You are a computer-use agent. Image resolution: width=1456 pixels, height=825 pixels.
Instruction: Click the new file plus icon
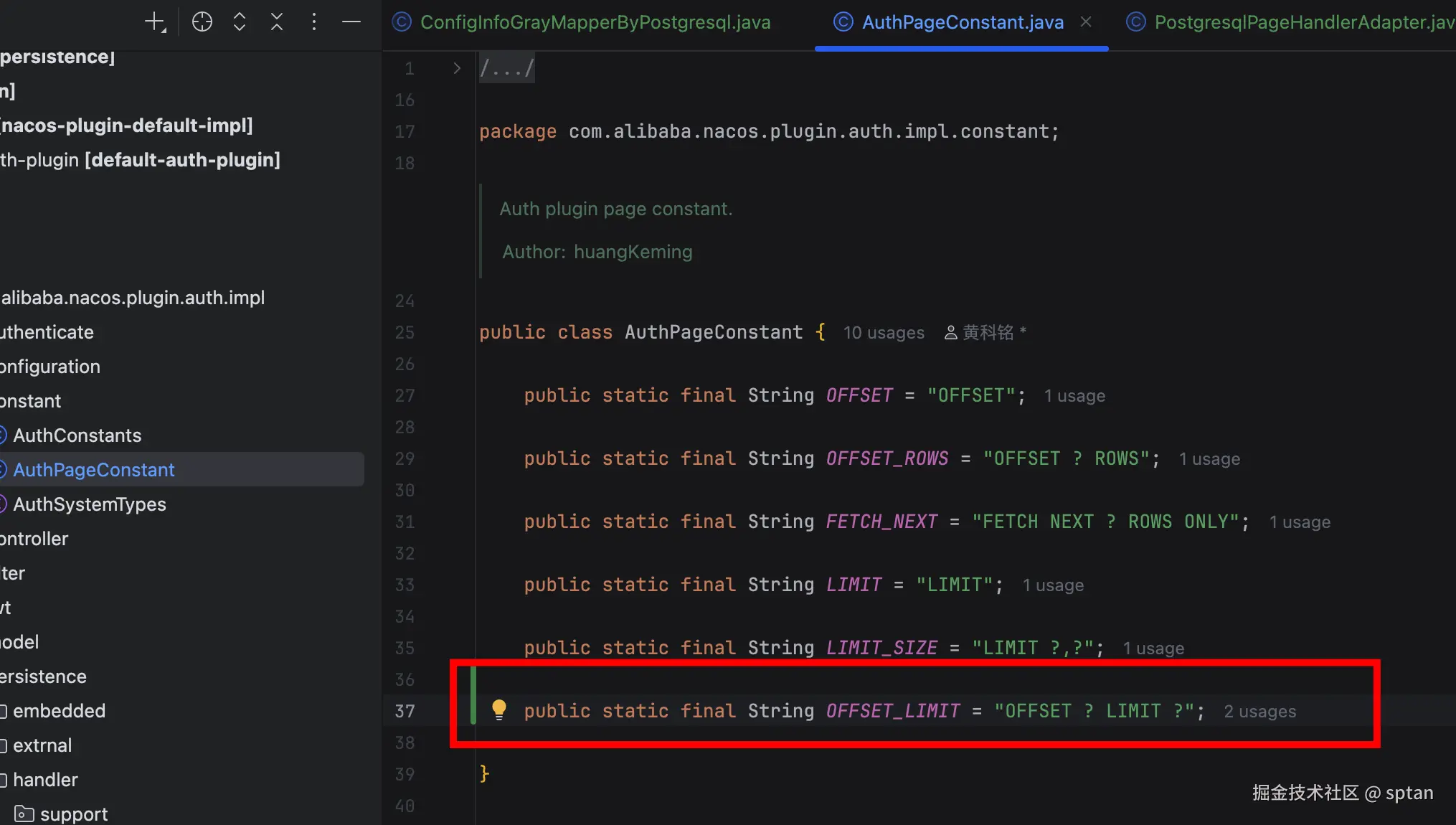(155, 22)
